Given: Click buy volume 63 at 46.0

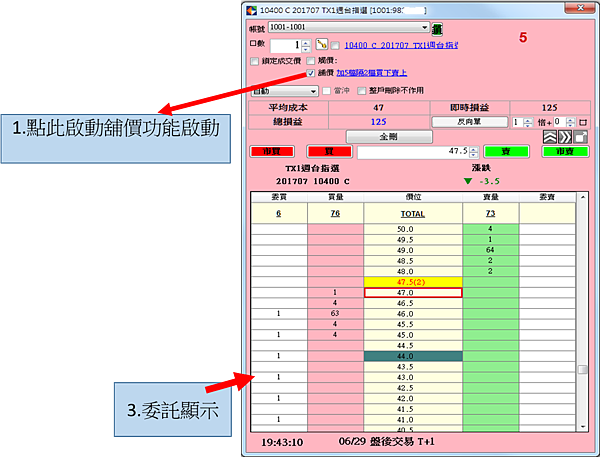Looking at the screenshot, I should point(335,313).
